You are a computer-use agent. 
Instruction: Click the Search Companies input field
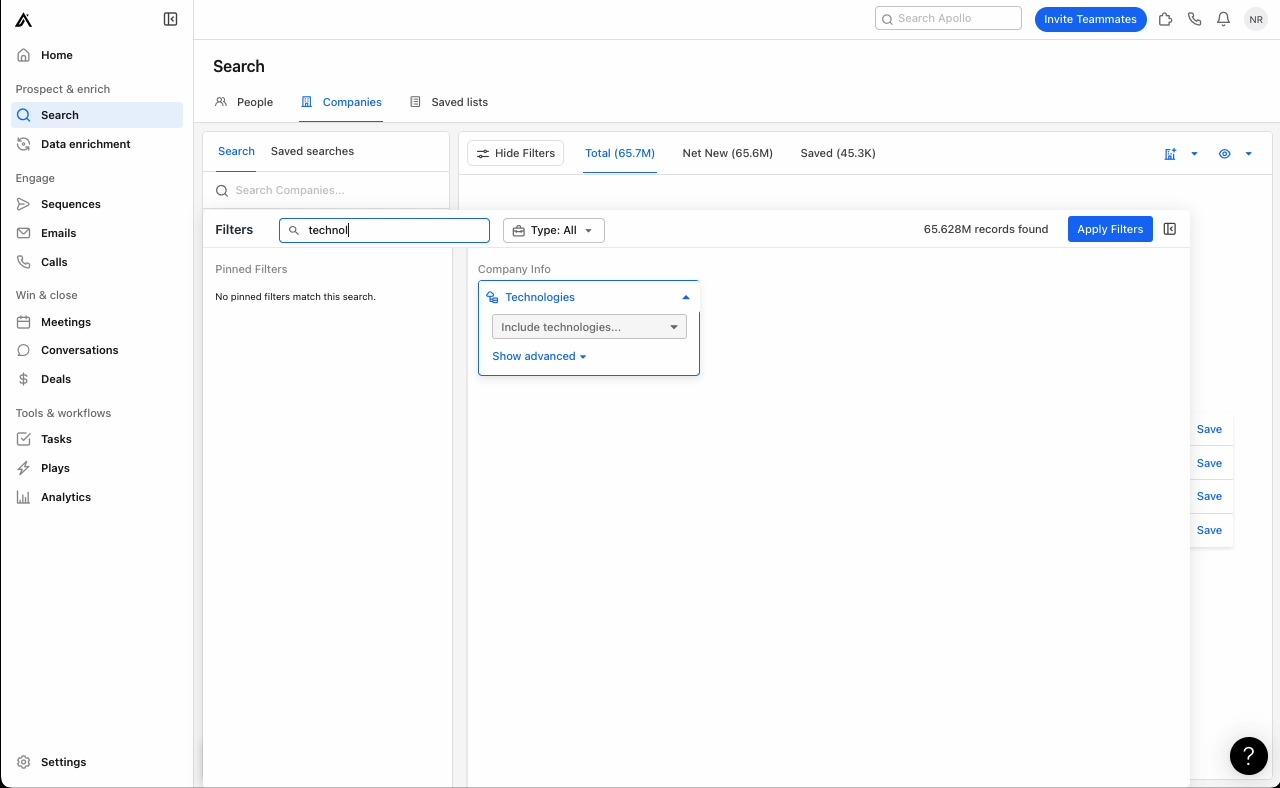pos(326,190)
